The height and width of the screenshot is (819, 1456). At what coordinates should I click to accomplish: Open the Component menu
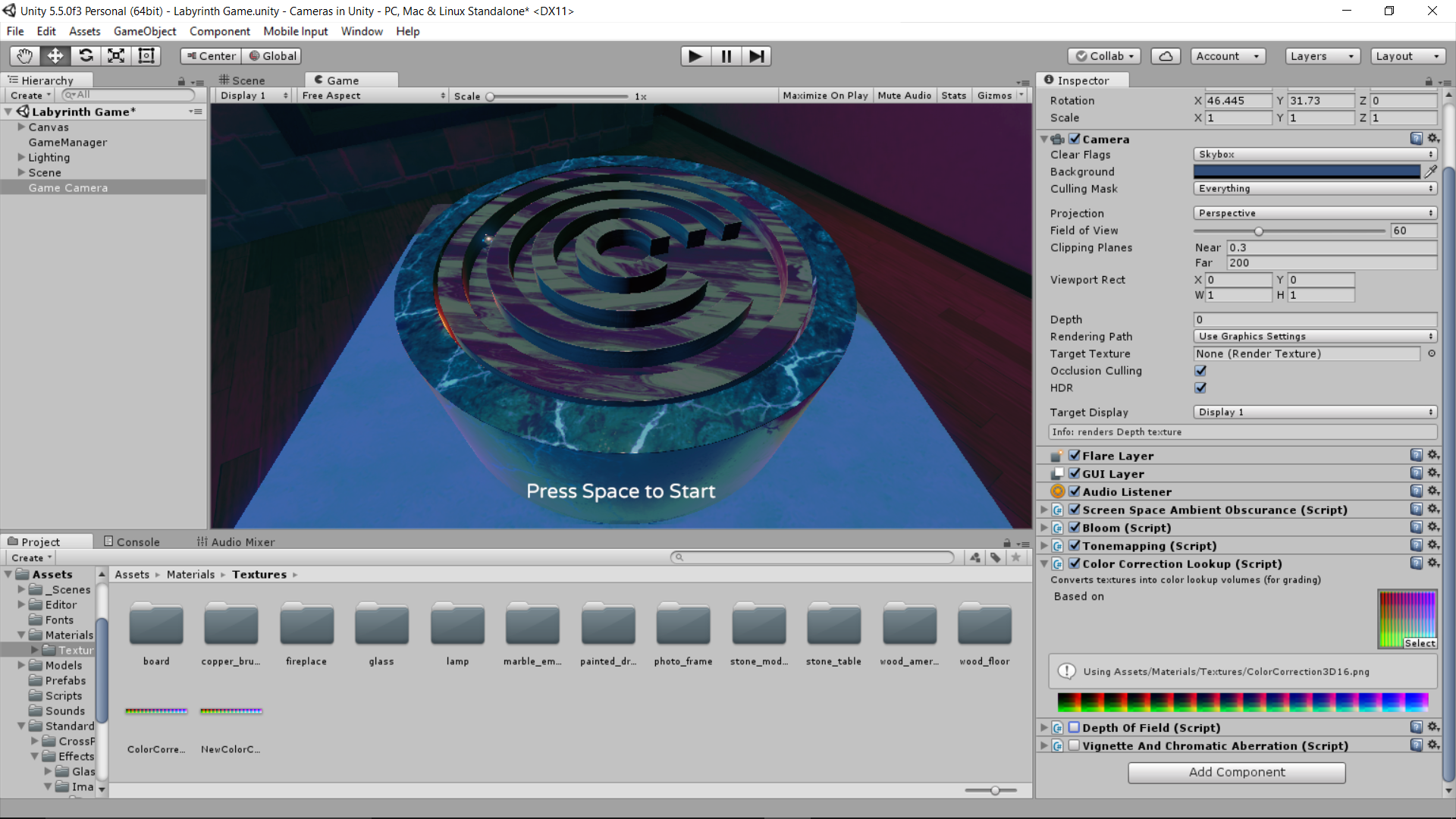(x=220, y=31)
